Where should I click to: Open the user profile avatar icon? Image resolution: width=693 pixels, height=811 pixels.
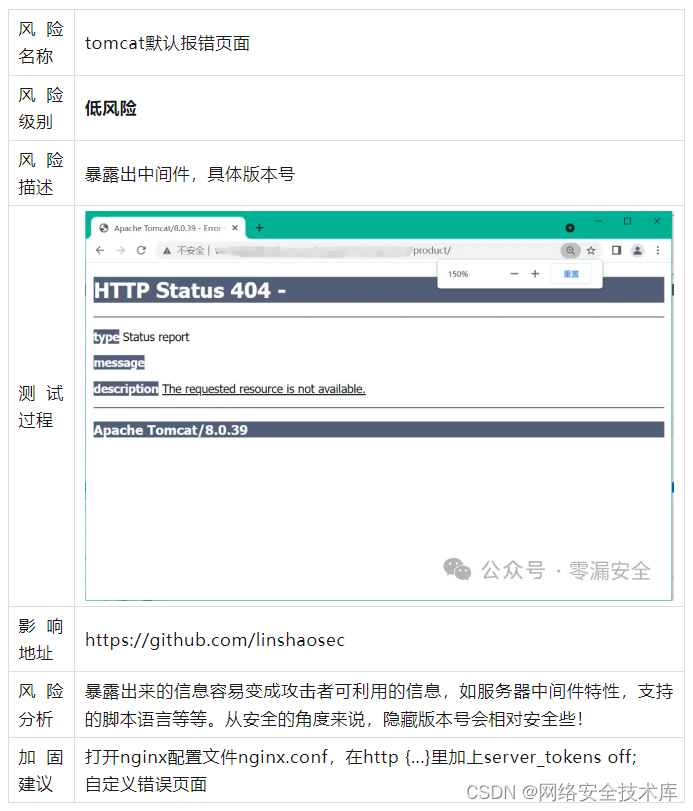point(637,250)
